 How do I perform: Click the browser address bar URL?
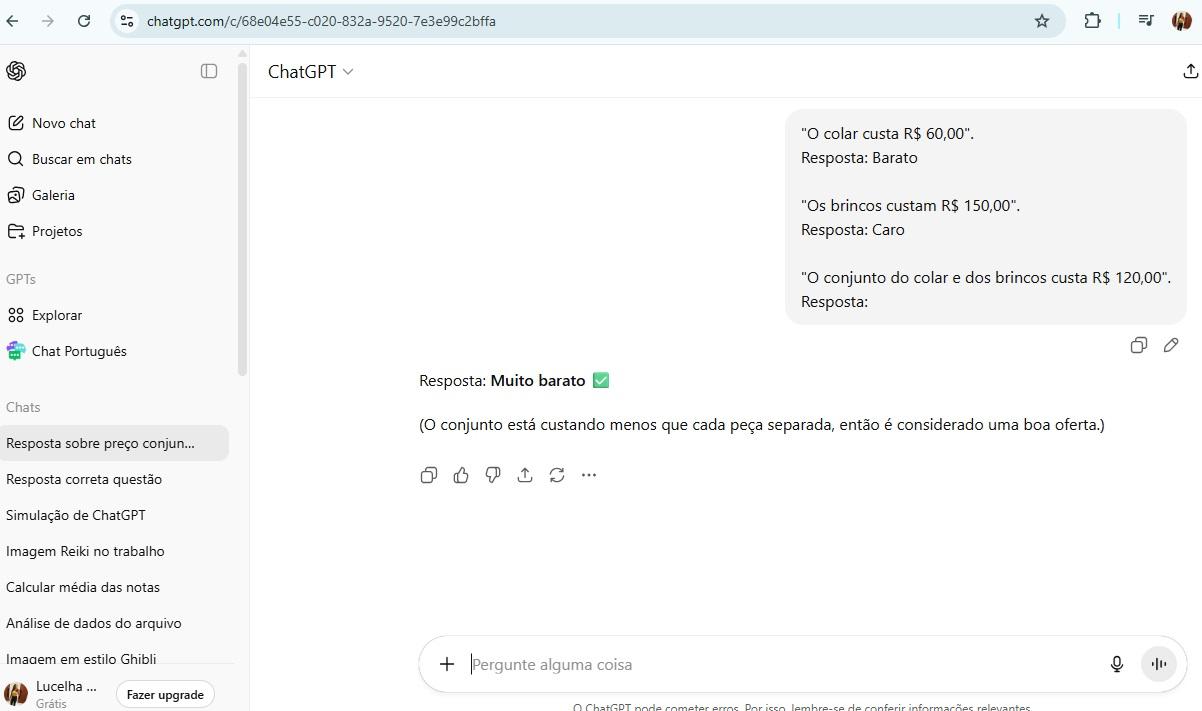tap(321, 21)
